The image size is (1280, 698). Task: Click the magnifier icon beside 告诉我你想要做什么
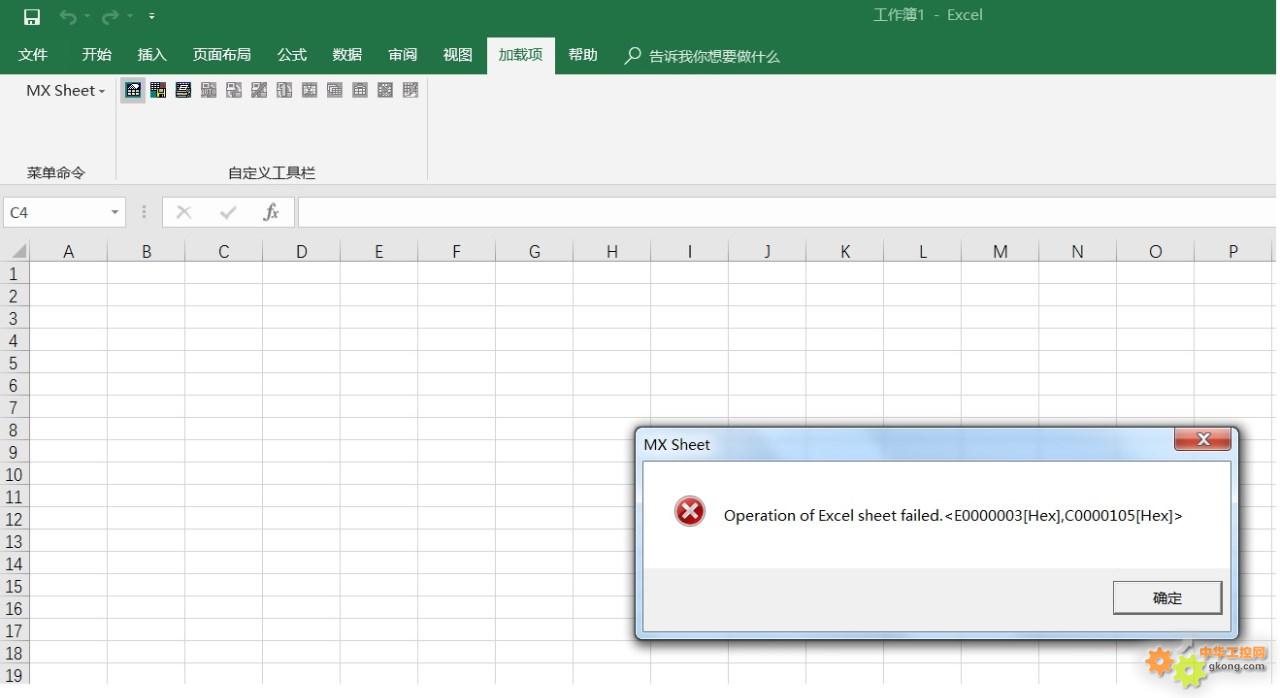click(632, 56)
